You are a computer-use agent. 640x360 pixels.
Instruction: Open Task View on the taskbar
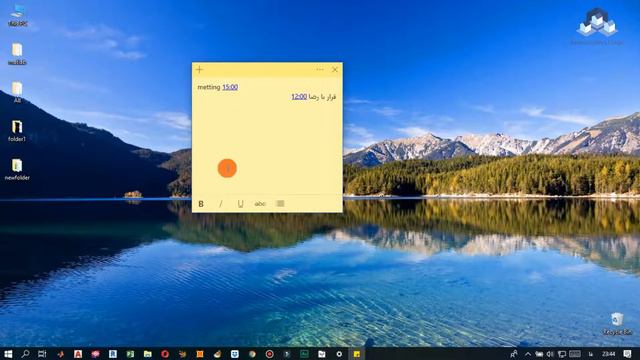pos(42,354)
